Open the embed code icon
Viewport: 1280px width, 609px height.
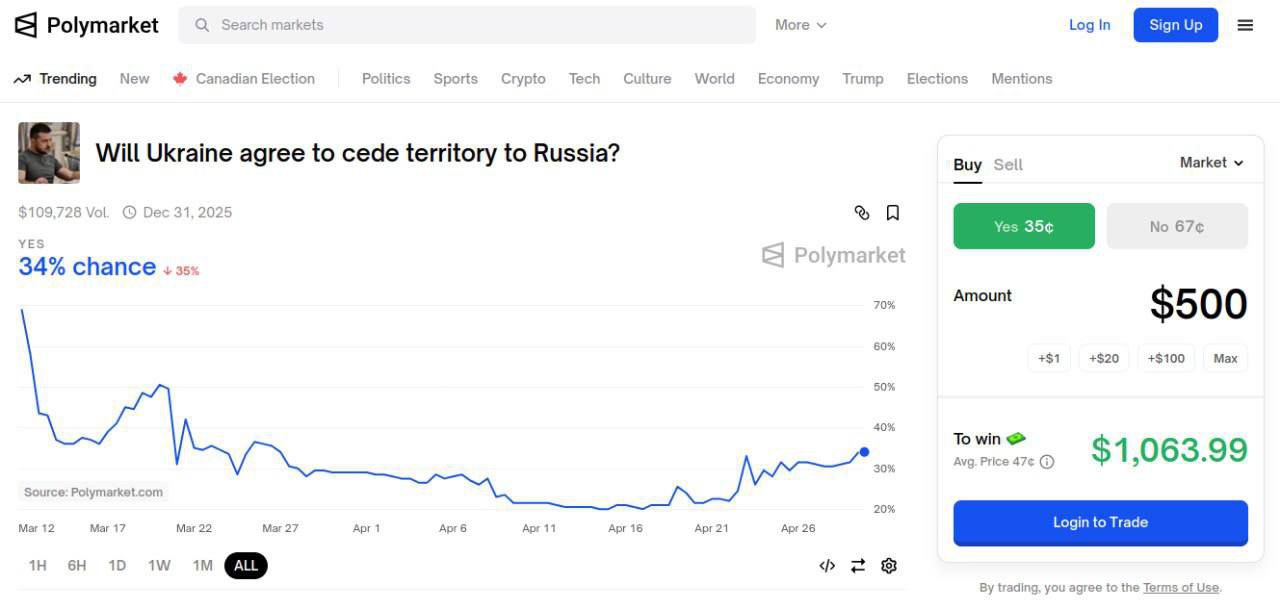(x=827, y=566)
